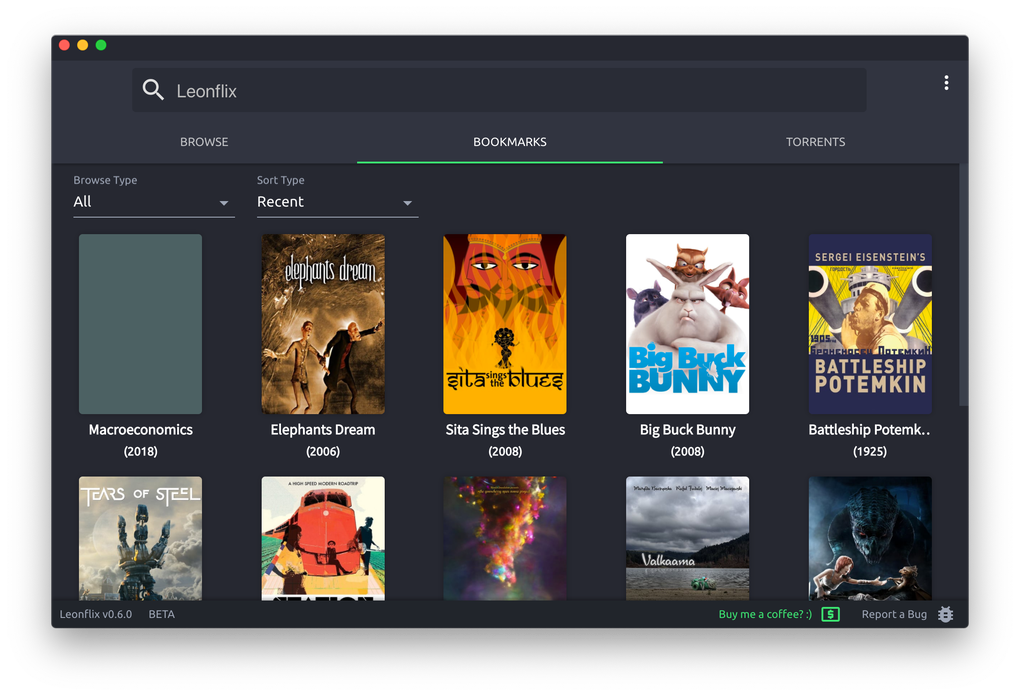Open the Elephants Dream poster
This screenshot has width=1020, height=696.
click(x=323, y=324)
